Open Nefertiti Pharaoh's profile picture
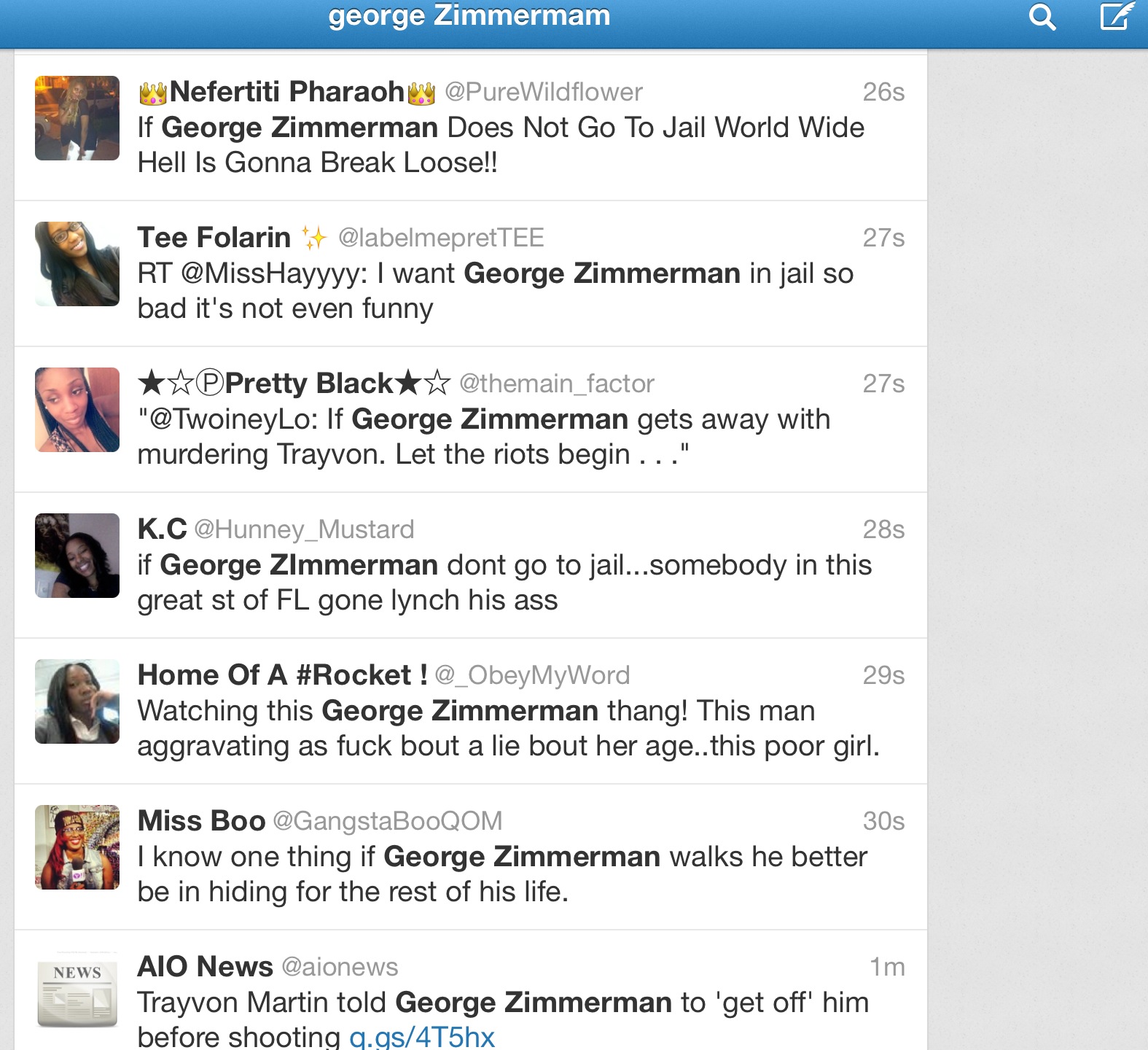 point(77,118)
